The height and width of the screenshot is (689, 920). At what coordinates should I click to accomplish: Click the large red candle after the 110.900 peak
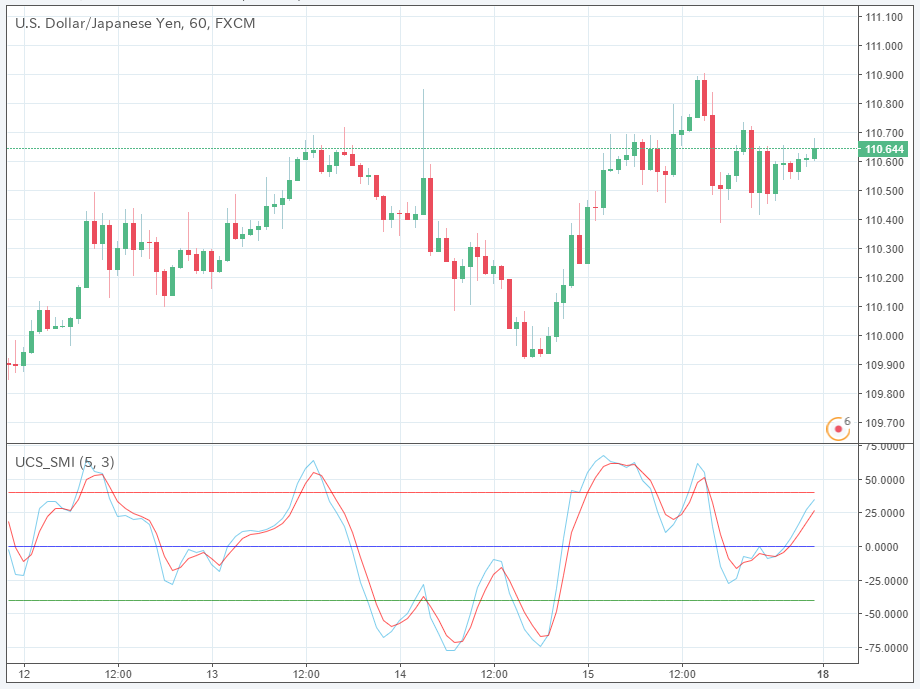[x=712, y=150]
